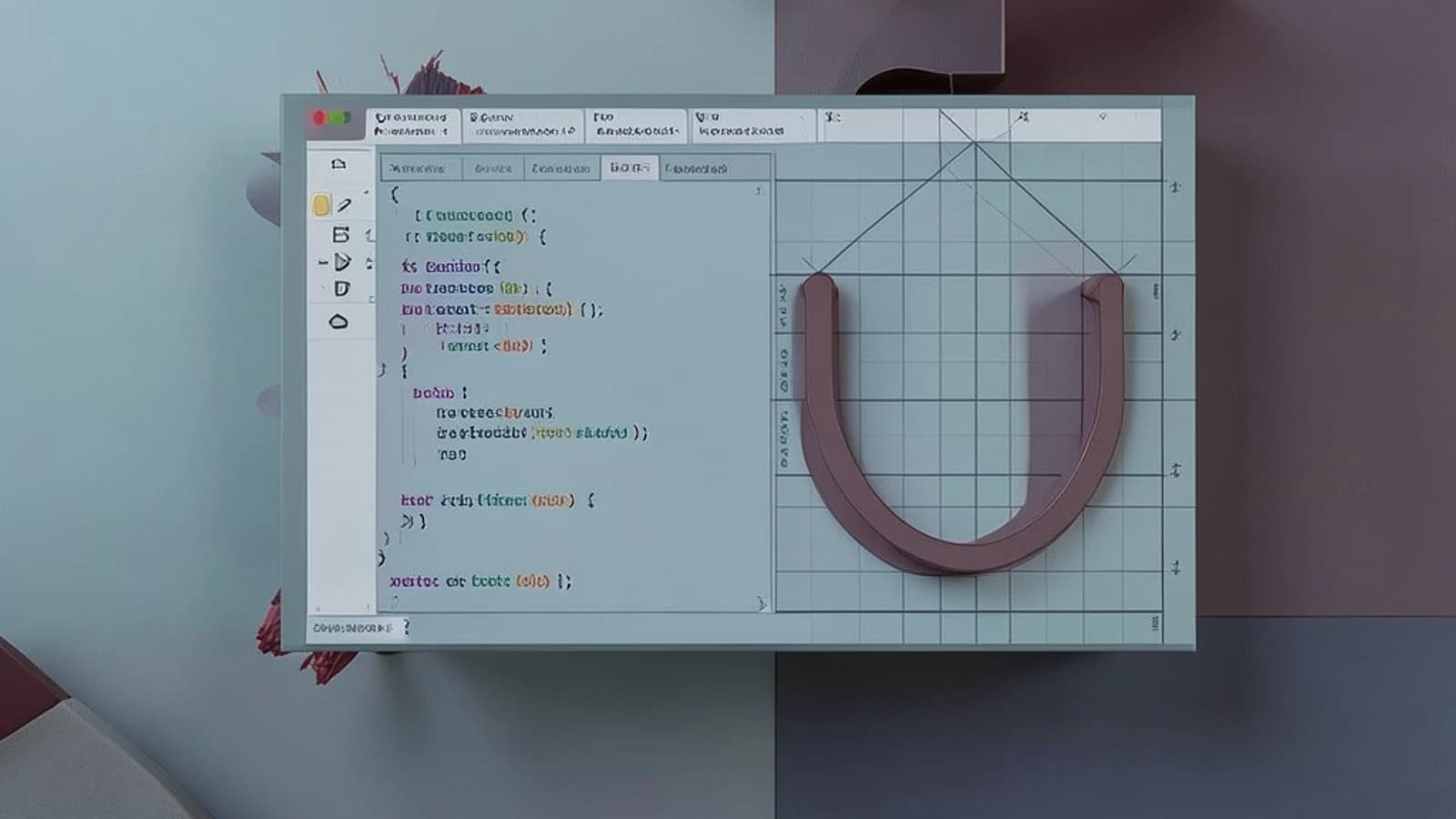This screenshot has width=1456, height=819.
Task: Click the triangle play-shaped tool icon
Action: coord(342,262)
